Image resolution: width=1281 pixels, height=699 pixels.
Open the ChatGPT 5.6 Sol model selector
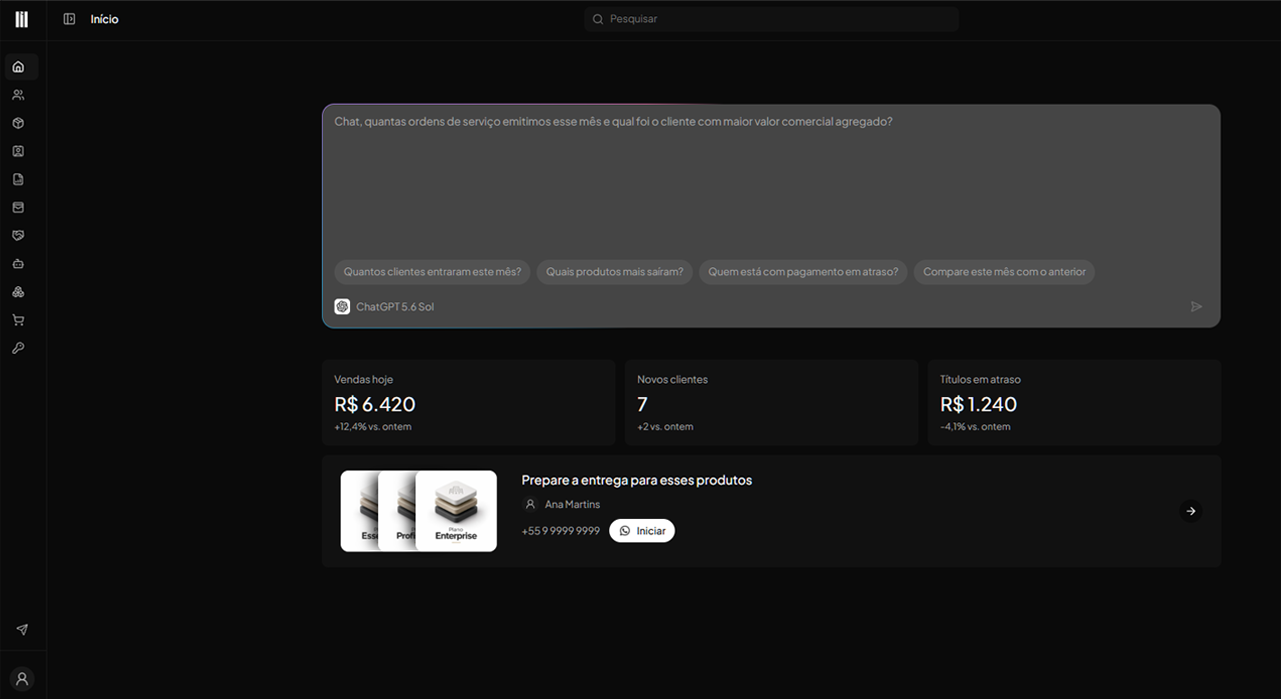pos(384,307)
